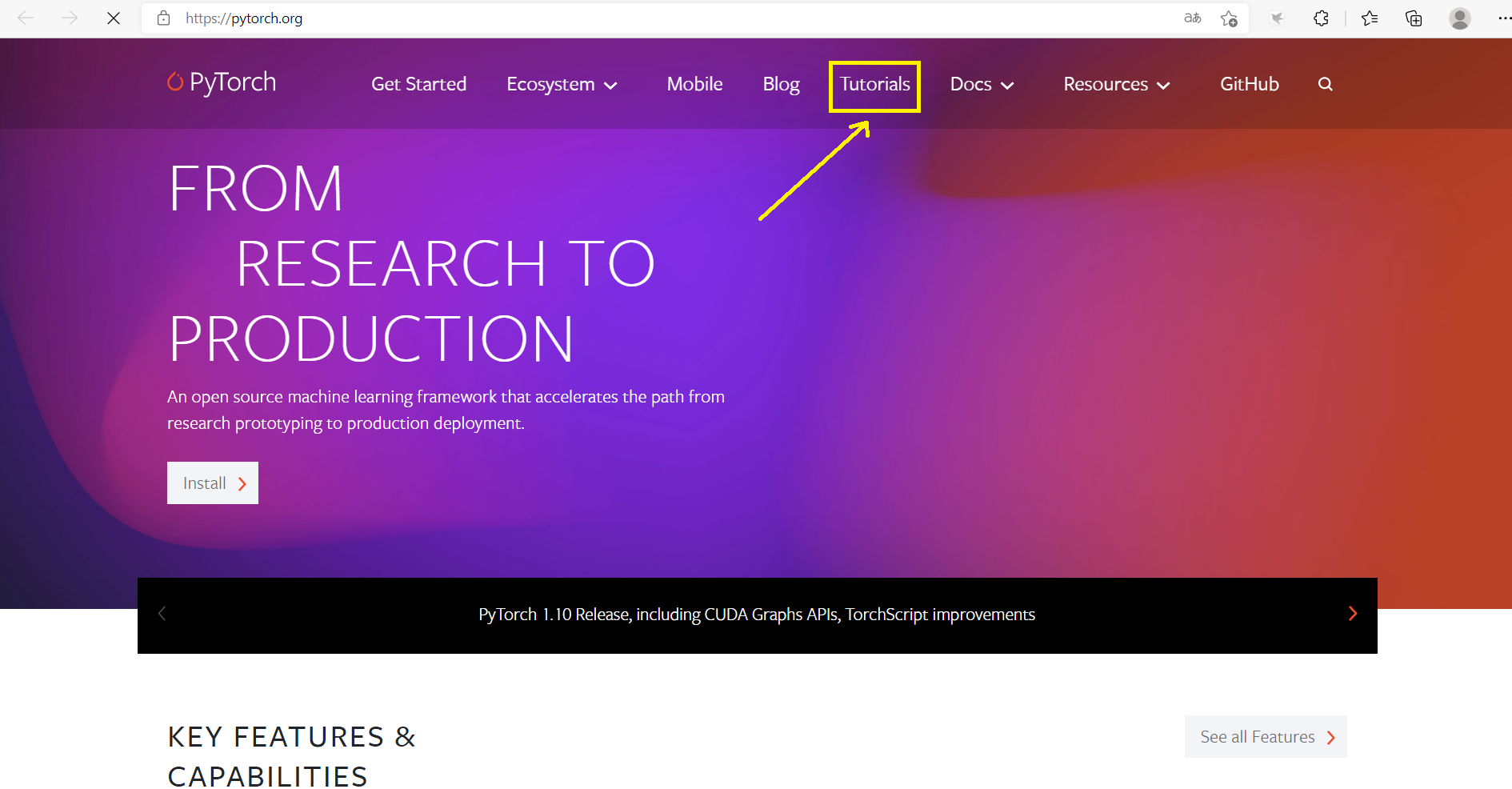Screen dimensions: 1512x789
Task: Add page to favorites star icon
Action: [x=1230, y=18]
